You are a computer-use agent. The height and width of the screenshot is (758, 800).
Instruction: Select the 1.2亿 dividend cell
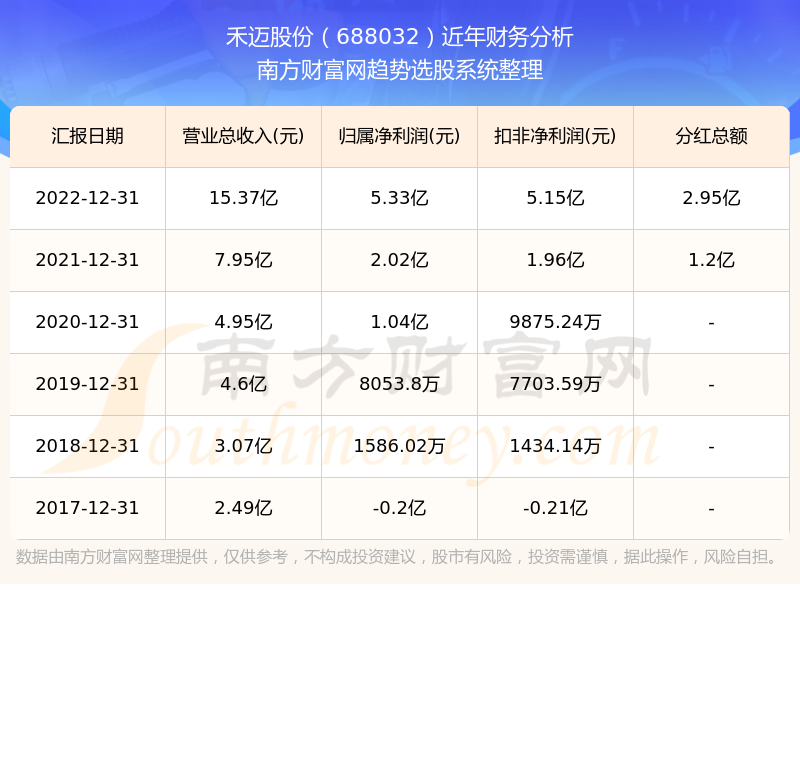[711, 260]
